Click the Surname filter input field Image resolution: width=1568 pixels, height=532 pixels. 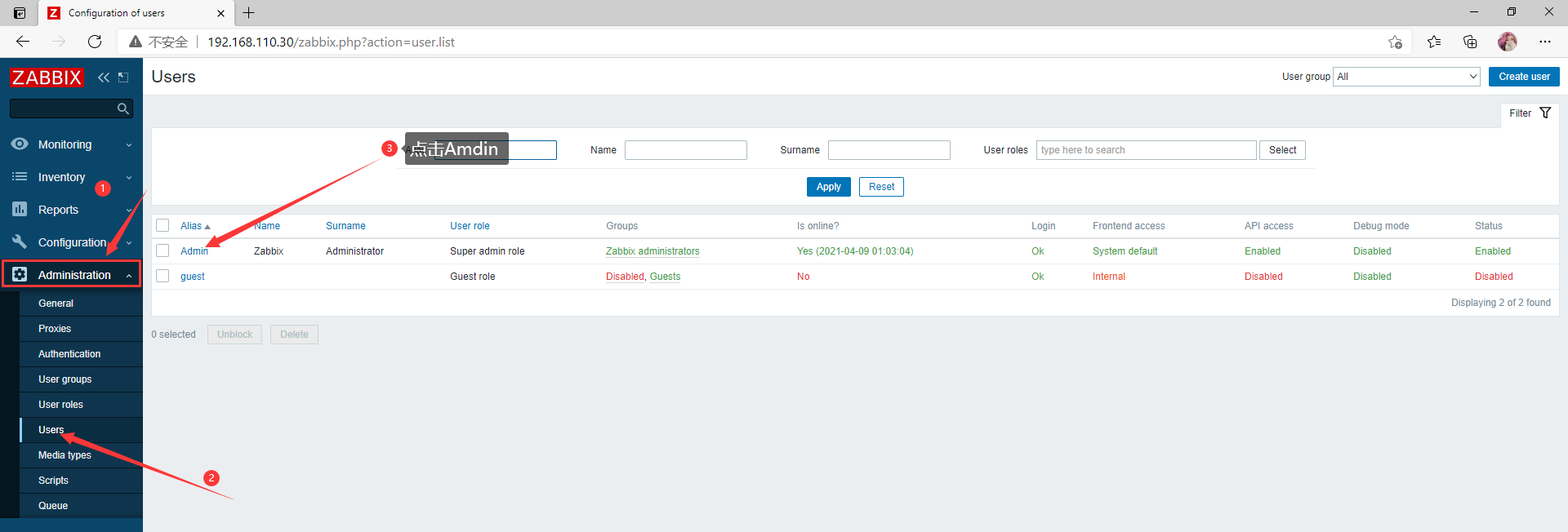(x=889, y=150)
